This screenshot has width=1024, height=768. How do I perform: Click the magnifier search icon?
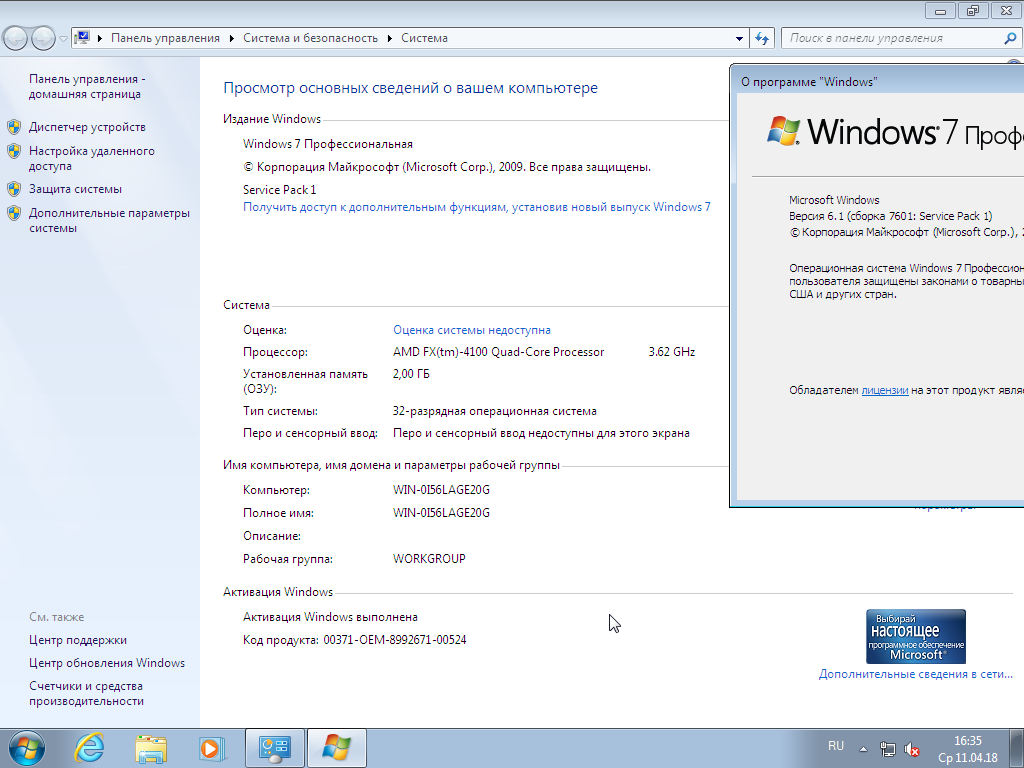pos(1010,39)
